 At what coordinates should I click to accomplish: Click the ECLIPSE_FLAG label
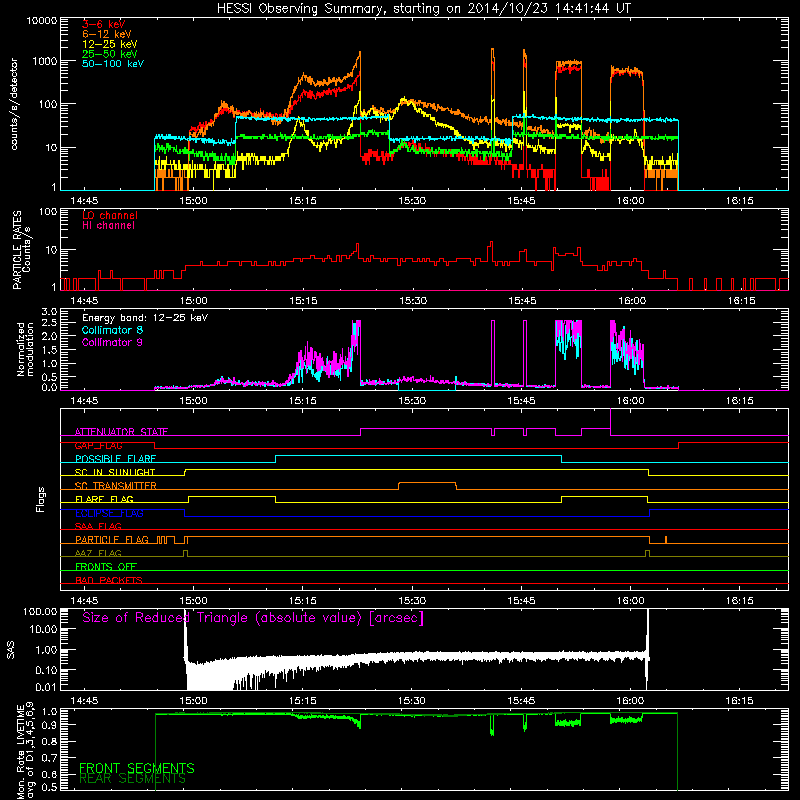(109, 513)
